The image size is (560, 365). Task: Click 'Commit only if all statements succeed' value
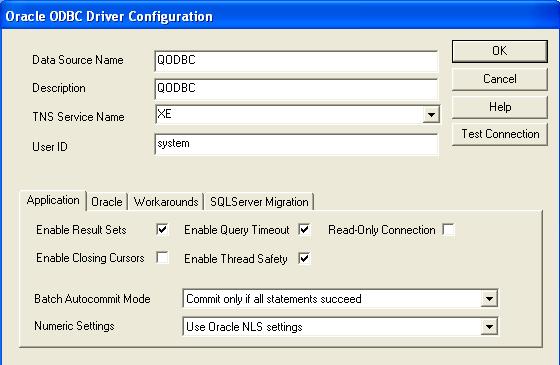pyautogui.click(x=274, y=299)
